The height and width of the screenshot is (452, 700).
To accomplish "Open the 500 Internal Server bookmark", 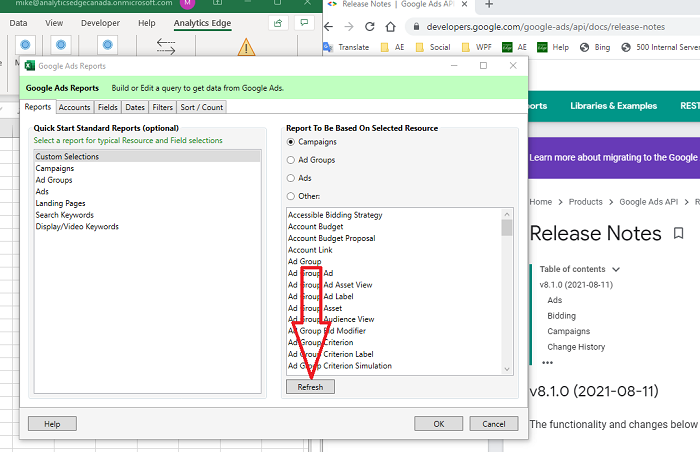I will [x=661, y=47].
